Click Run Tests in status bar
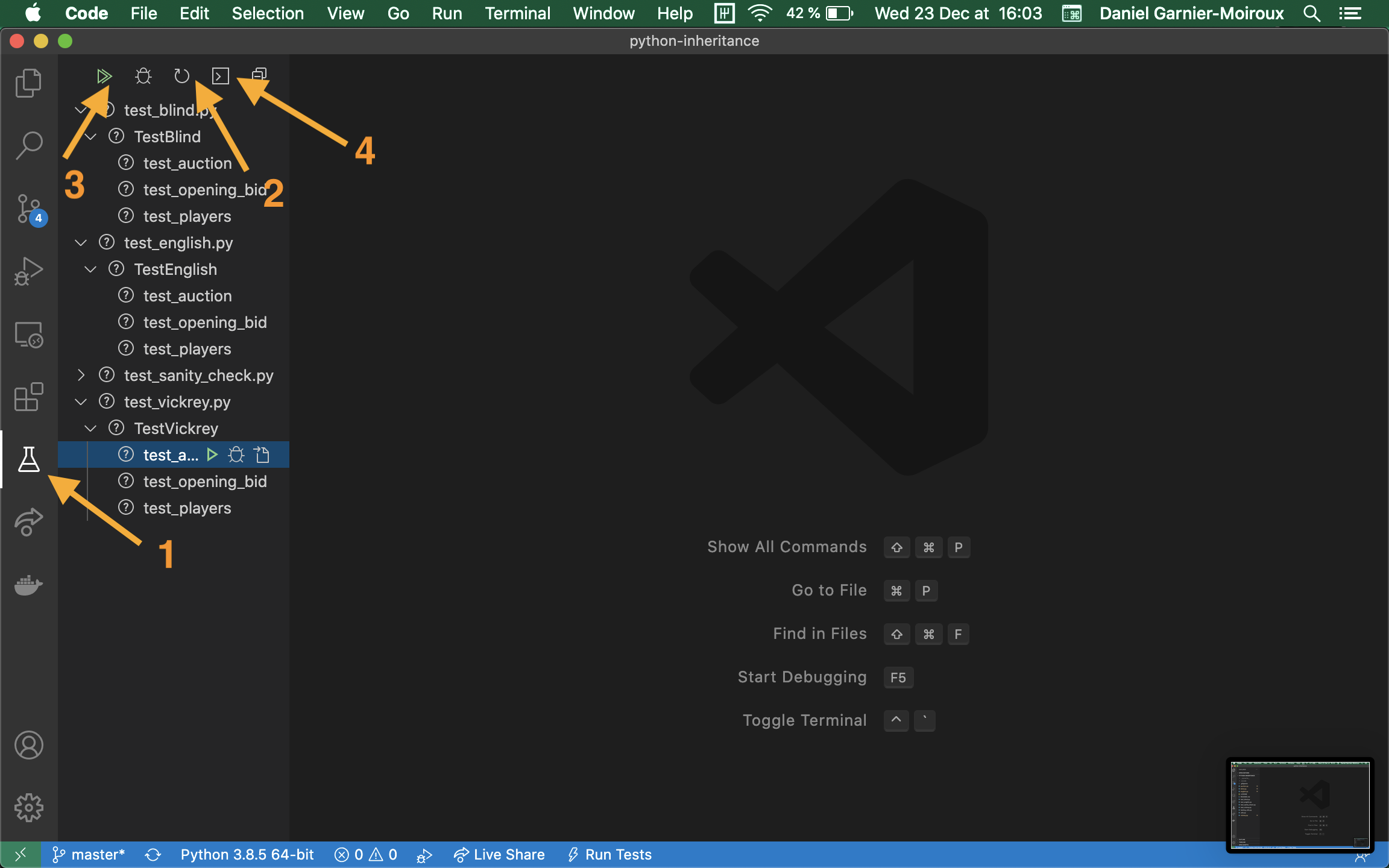 pyautogui.click(x=610, y=855)
